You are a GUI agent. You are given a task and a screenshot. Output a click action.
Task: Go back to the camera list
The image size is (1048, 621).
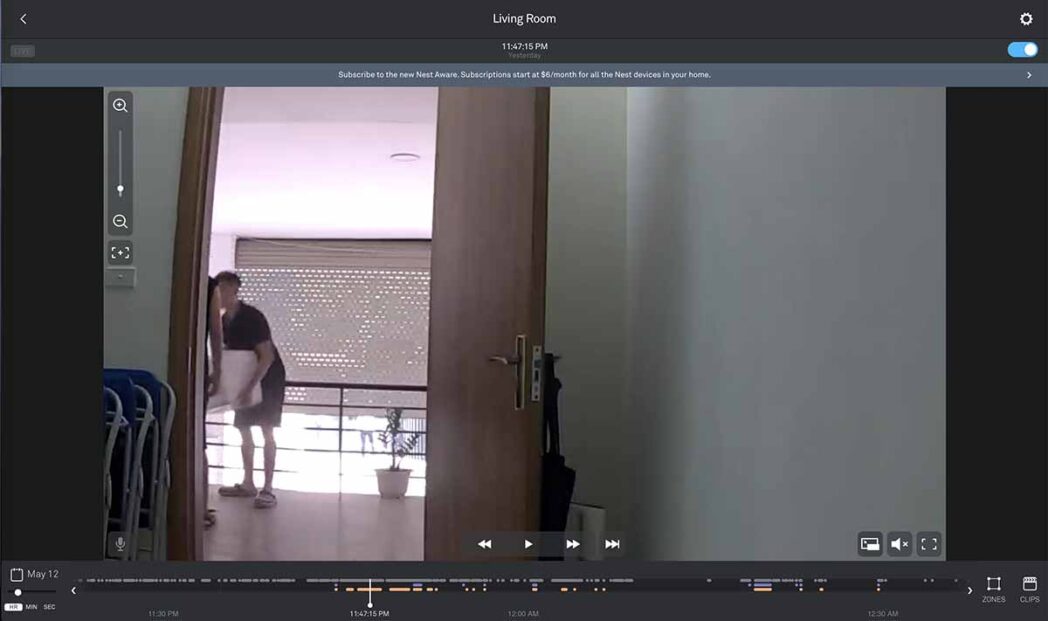[22, 18]
